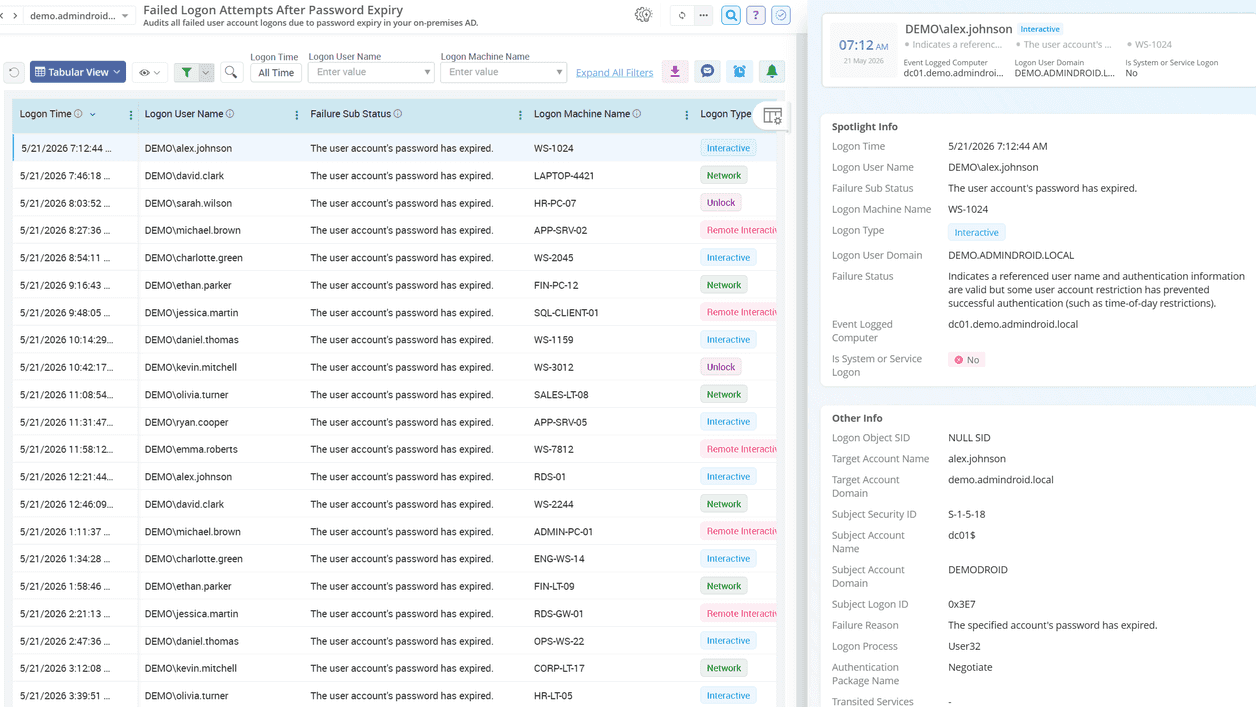This screenshot has height=707, width=1256.
Task: Click the Interactive Logon Type tag in Spotlight Info
Action: pos(976,232)
